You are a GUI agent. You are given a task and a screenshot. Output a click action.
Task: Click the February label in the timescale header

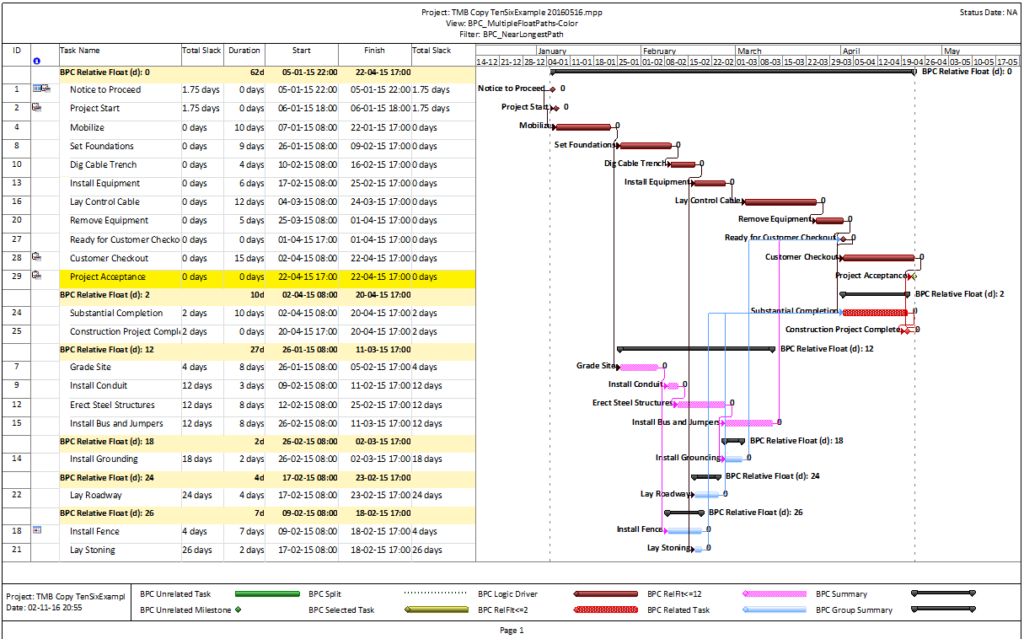[x=662, y=48]
